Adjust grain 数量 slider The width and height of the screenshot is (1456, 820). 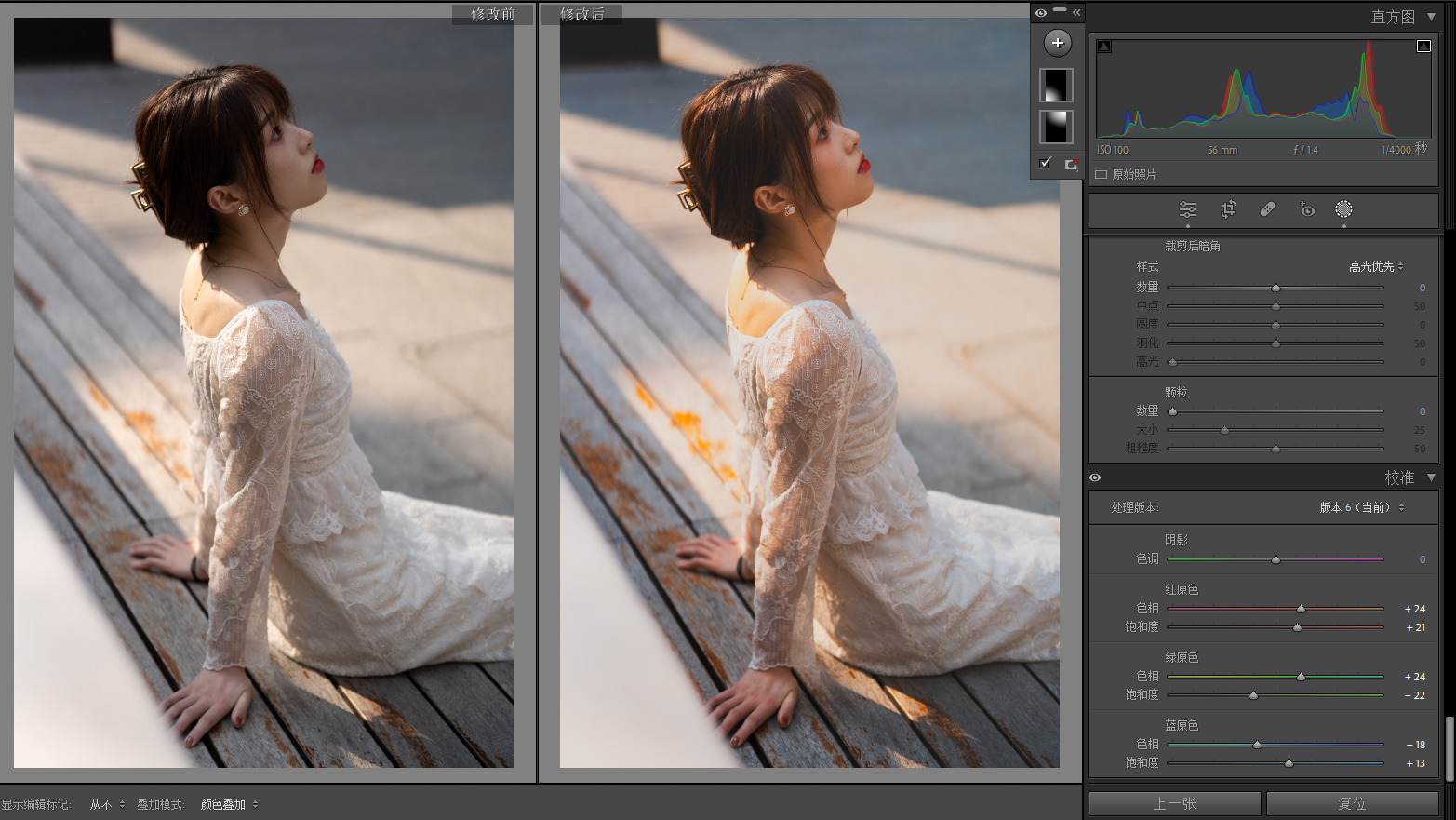(x=1276, y=411)
